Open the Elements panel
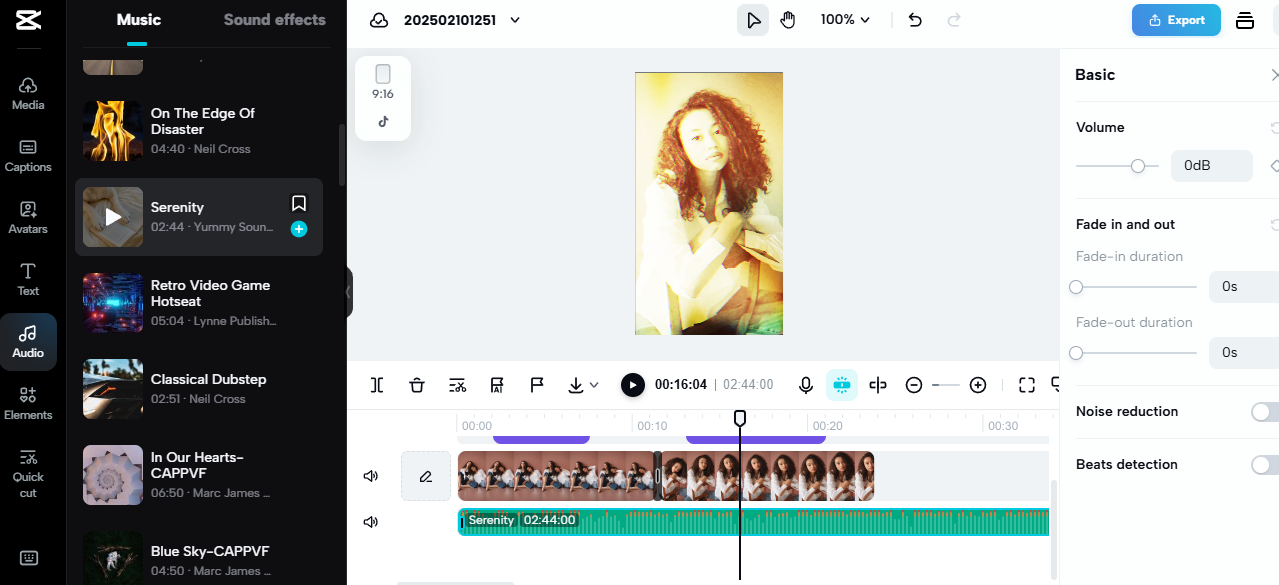 click(x=28, y=403)
